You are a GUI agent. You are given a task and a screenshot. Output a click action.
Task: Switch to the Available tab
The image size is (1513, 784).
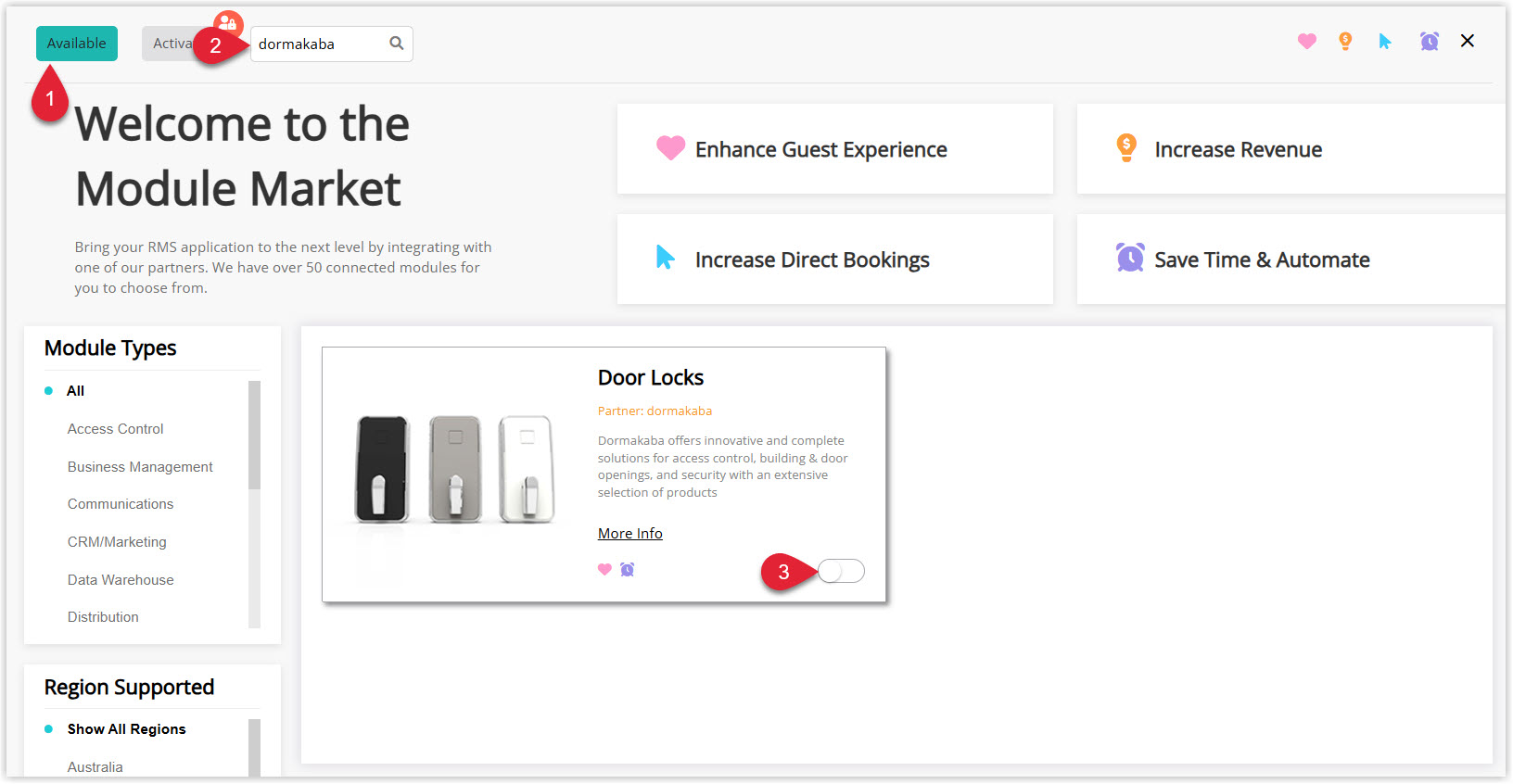click(x=77, y=44)
